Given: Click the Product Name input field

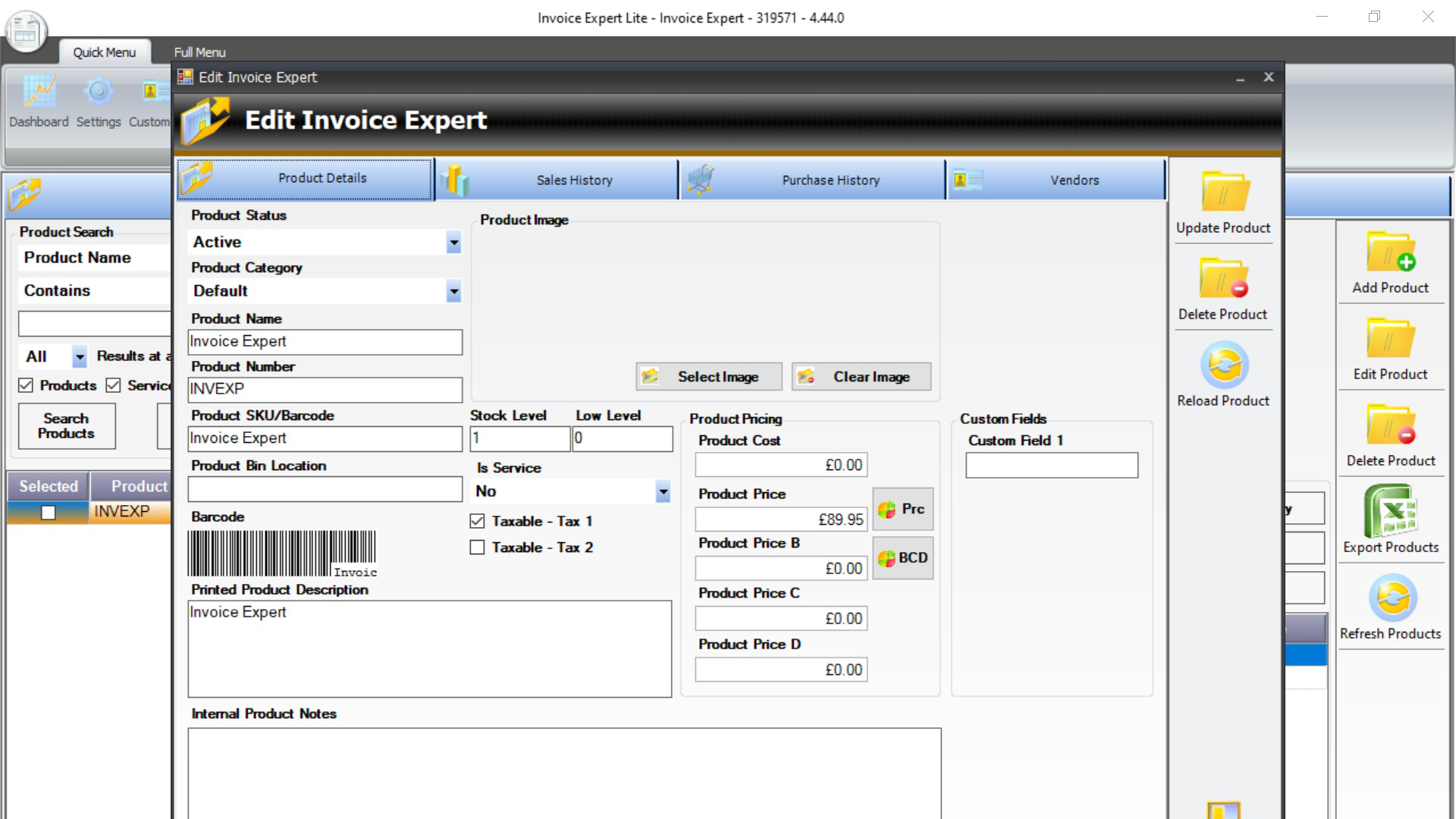Looking at the screenshot, I should click(x=325, y=342).
